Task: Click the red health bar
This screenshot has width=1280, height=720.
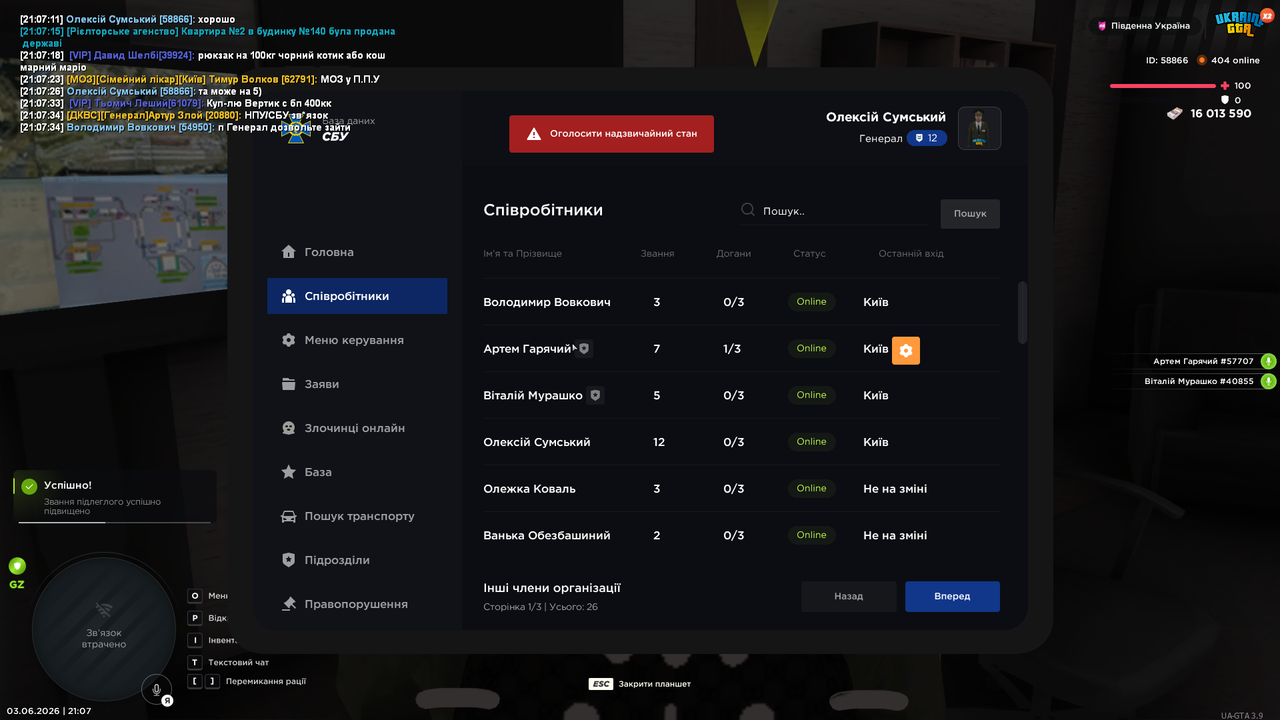Action: point(1165,86)
